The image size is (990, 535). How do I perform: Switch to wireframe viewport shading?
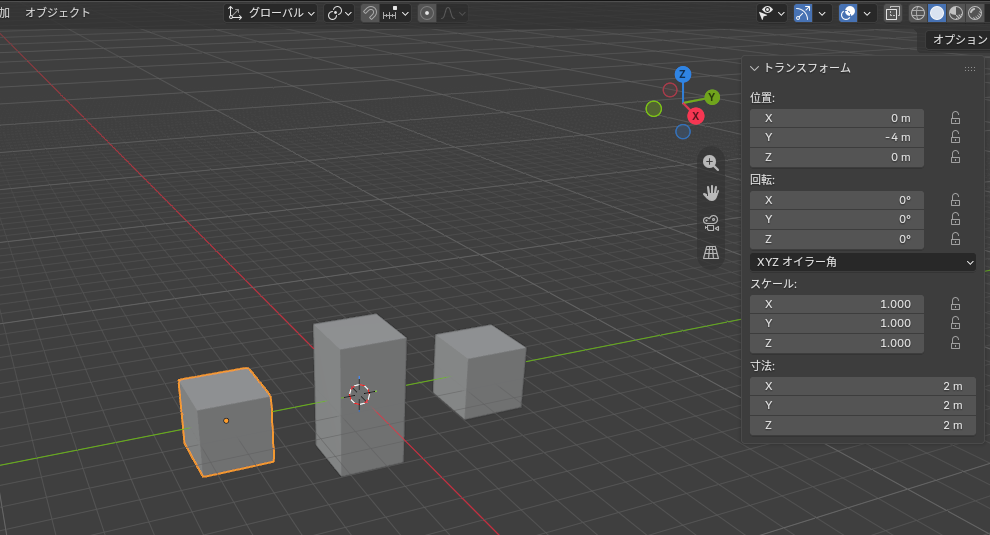point(918,13)
